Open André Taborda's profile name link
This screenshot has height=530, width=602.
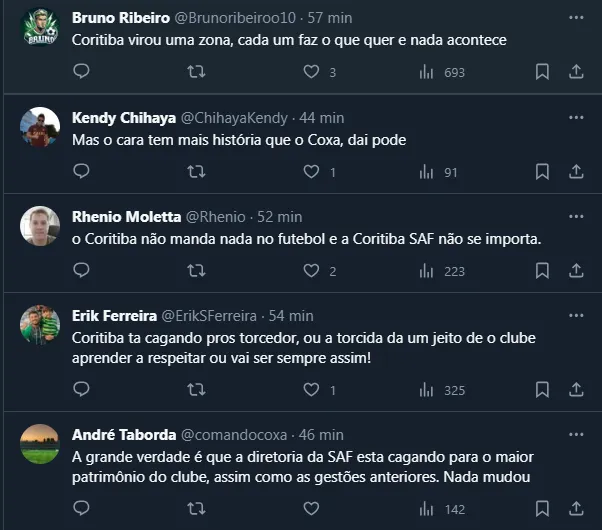point(122,434)
